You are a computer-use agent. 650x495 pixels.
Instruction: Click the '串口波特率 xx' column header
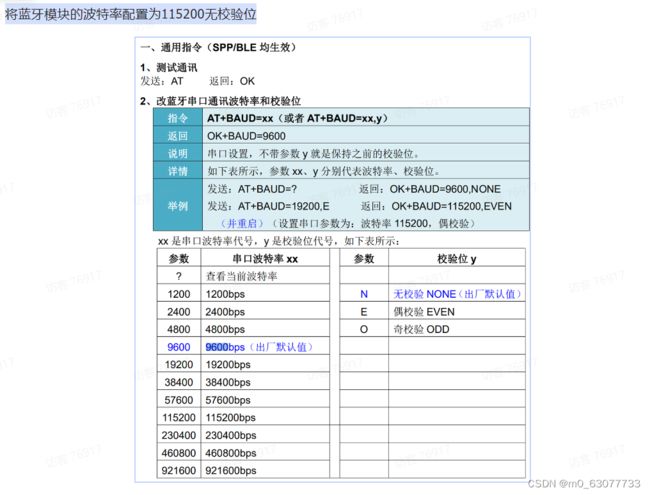pos(265,259)
